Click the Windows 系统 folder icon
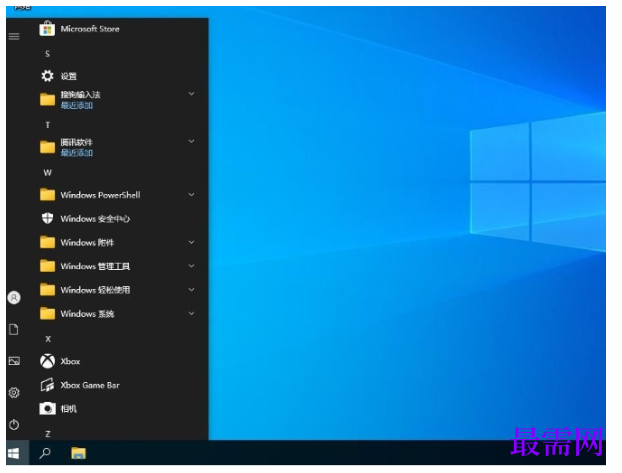 pos(48,313)
